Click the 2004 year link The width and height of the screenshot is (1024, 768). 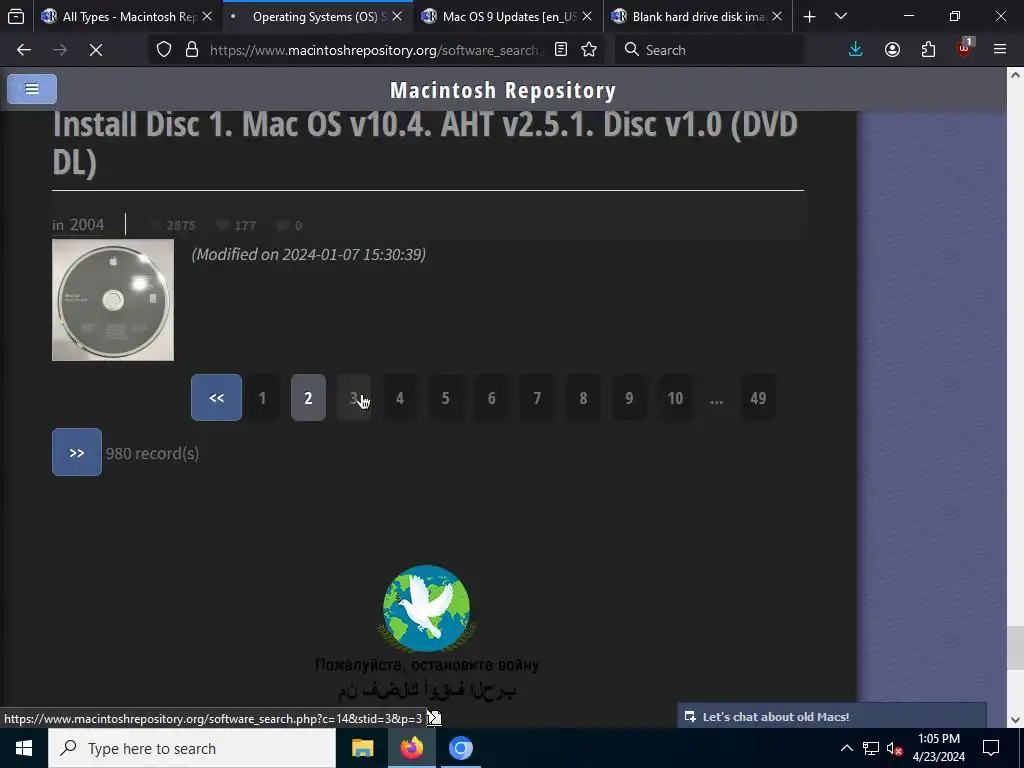click(x=87, y=225)
